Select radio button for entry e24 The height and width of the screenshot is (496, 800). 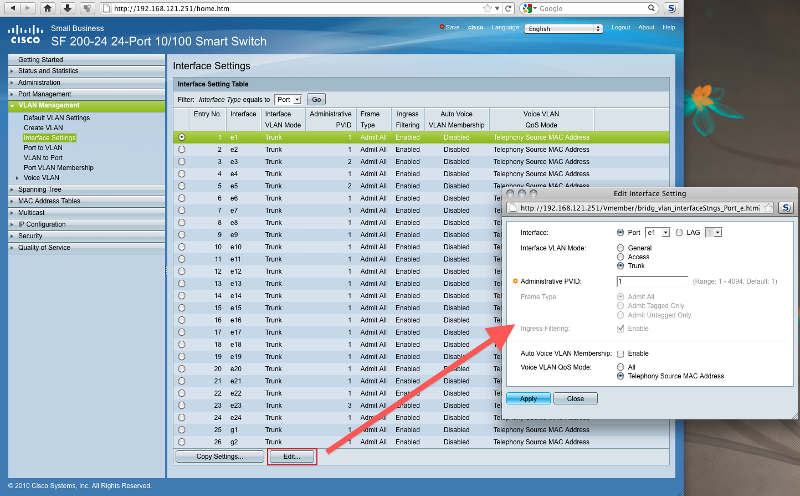point(182,417)
